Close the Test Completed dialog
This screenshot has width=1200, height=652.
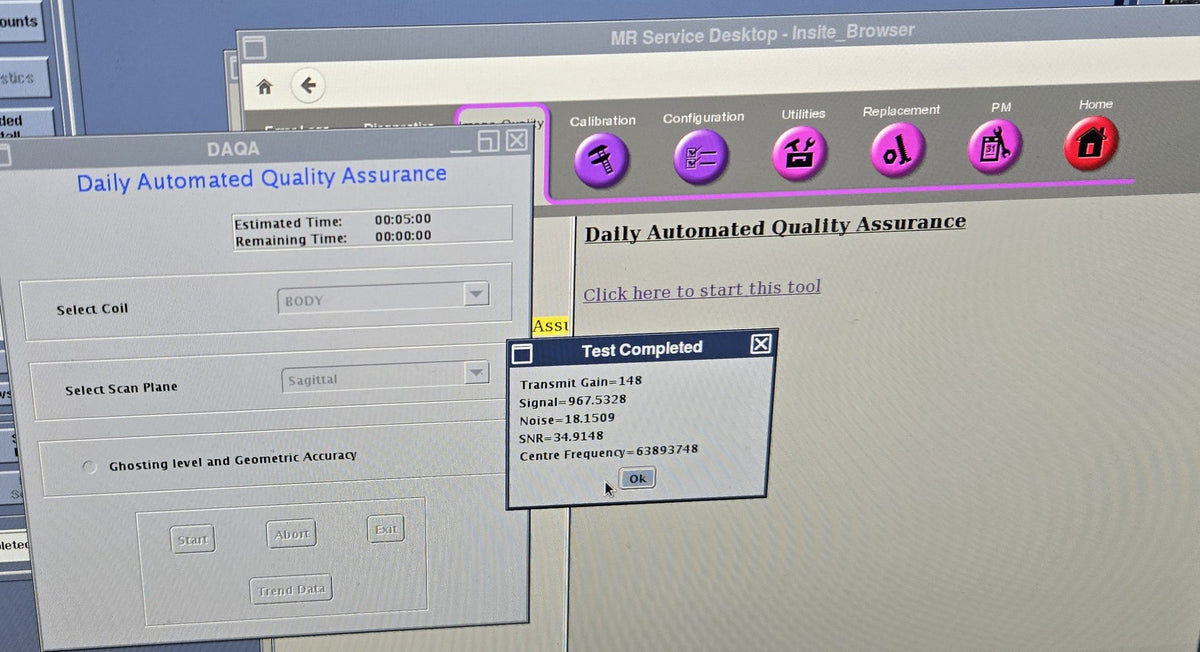click(761, 344)
